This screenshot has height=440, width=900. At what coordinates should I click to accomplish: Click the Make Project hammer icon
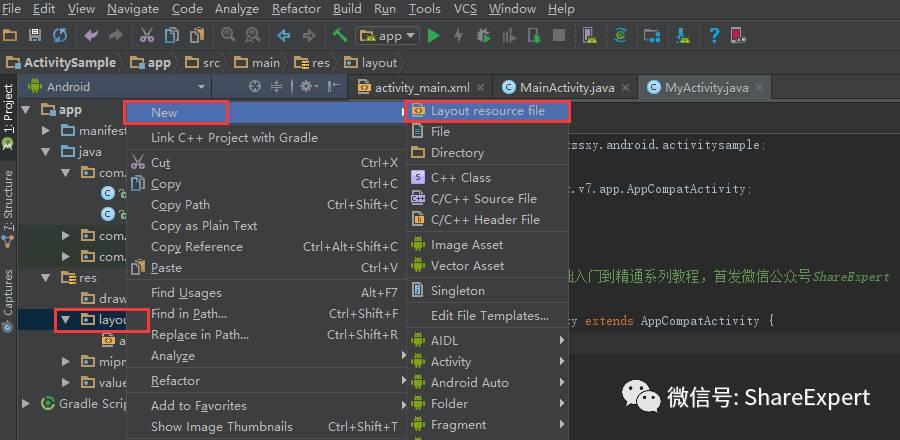point(340,36)
